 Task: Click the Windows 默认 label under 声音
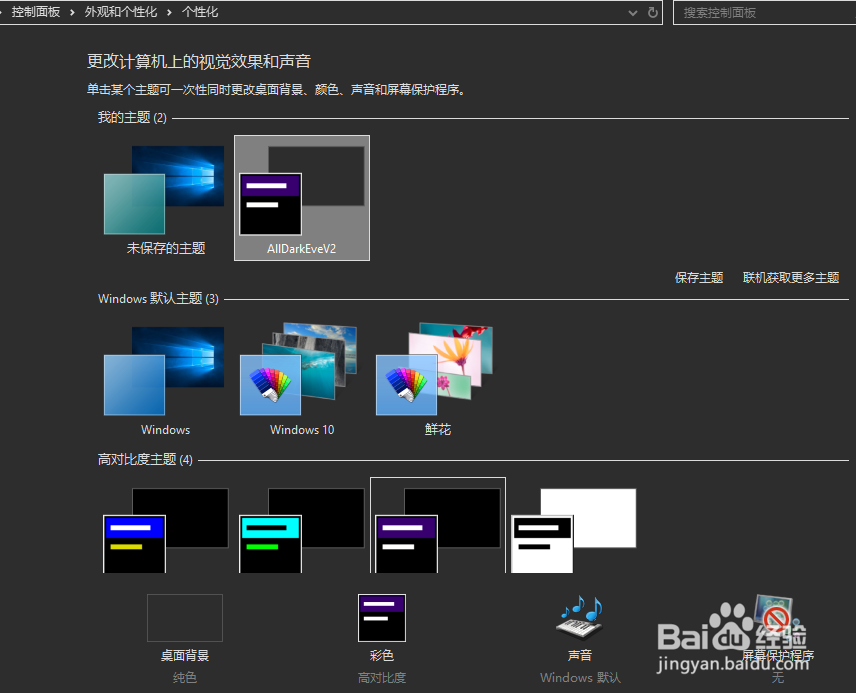580,678
